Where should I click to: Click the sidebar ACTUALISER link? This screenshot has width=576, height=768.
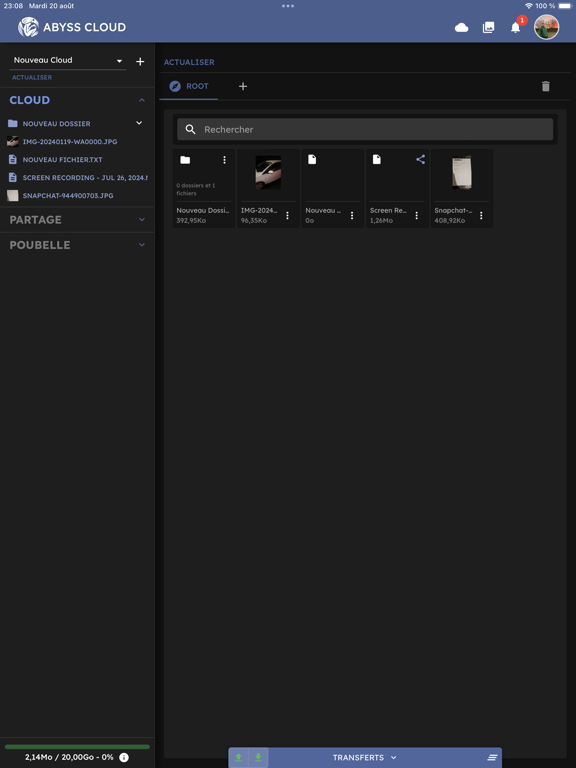point(32,77)
